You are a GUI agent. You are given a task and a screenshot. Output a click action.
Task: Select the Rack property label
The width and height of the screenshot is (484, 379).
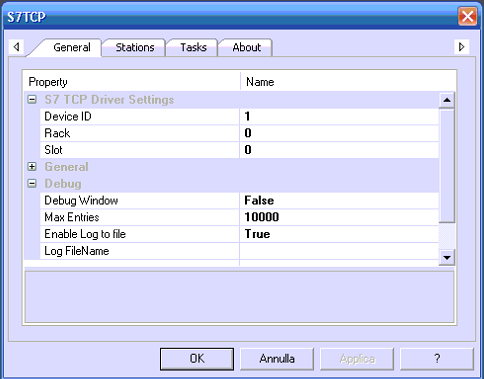[57, 133]
